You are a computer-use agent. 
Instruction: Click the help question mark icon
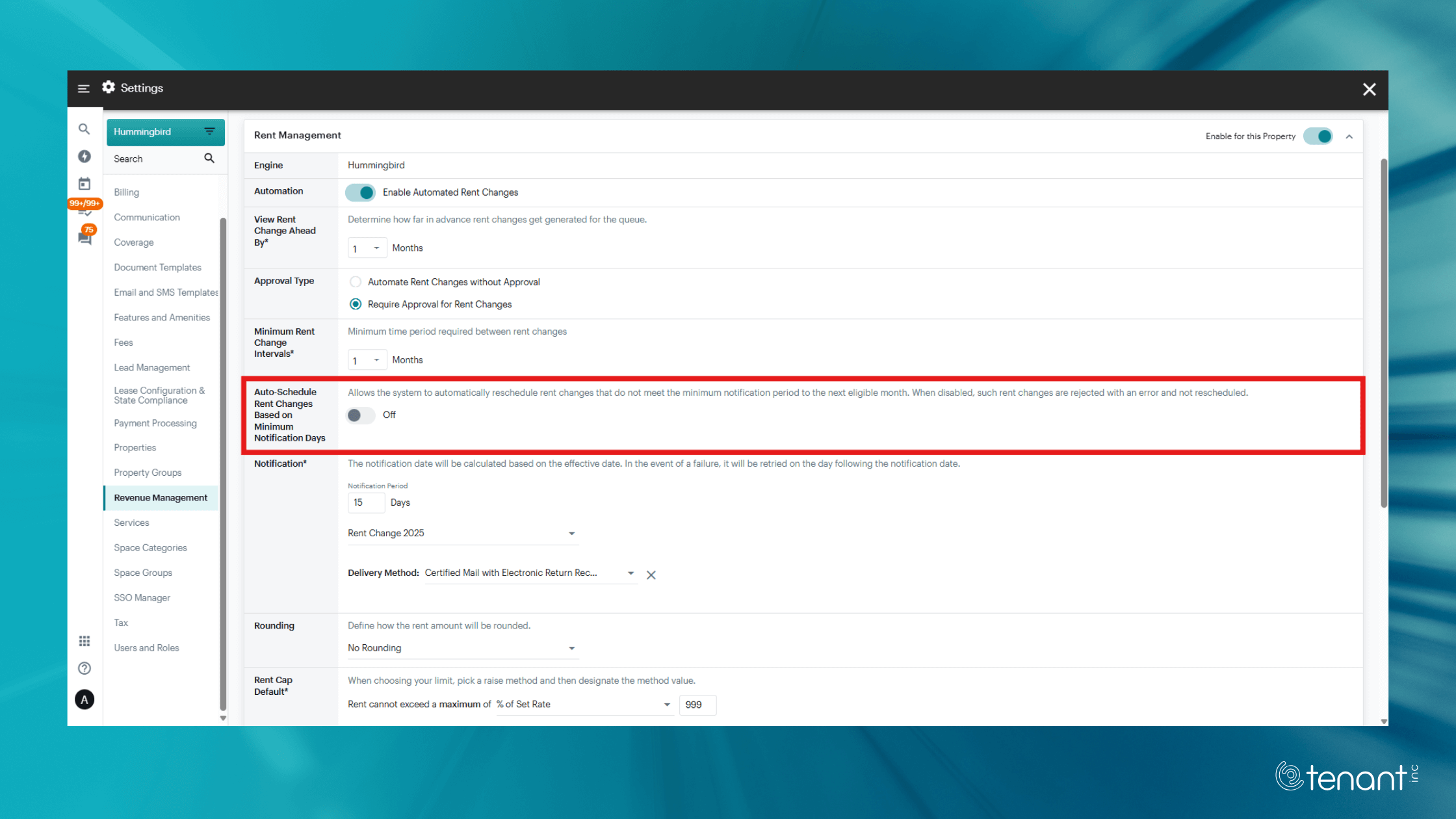[84, 668]
